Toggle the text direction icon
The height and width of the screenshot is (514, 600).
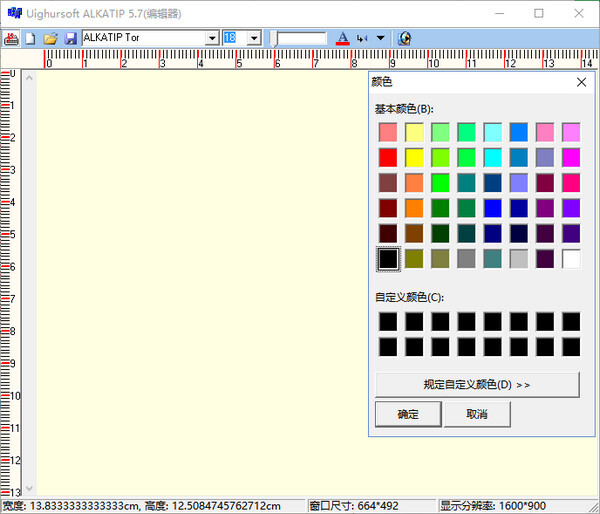pyautogui.click(x=362, y=38)
